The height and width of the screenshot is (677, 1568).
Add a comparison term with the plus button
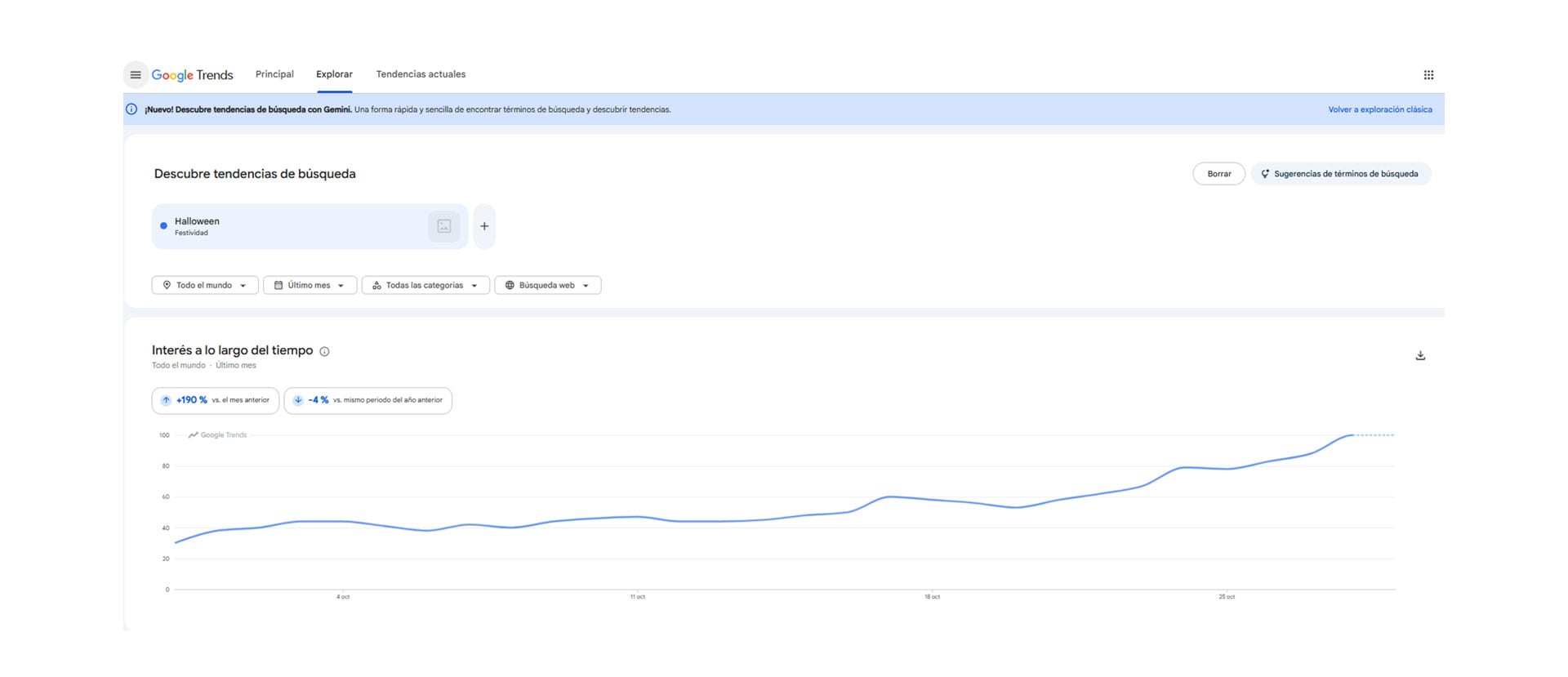coord(484,226)
